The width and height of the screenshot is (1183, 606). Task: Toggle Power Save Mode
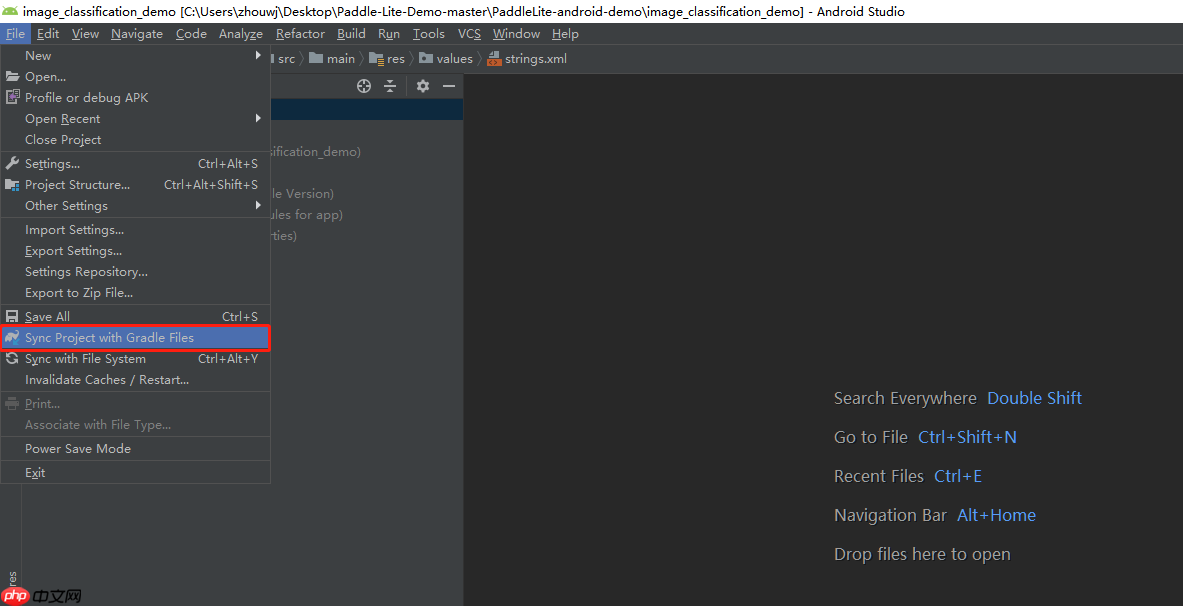coord(78,449)
